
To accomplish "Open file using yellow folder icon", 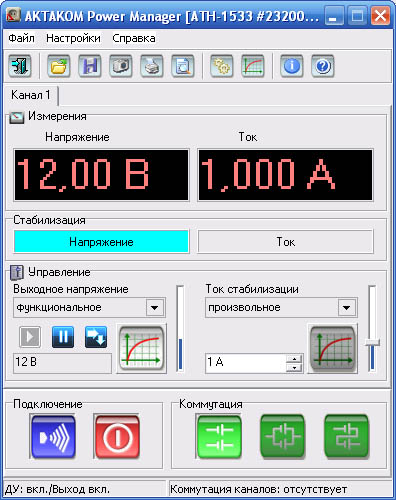I will (x=59, y=66).
